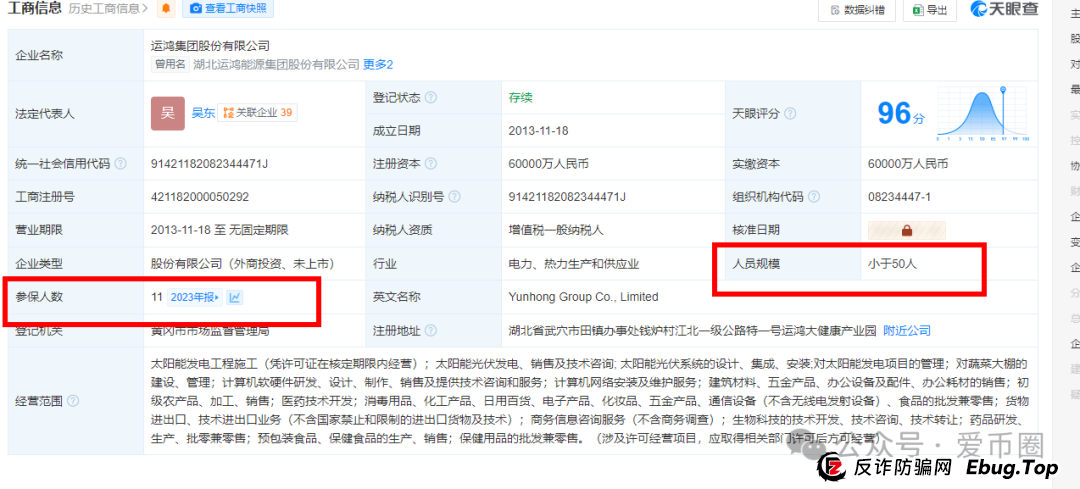
Task: Click the 天眼评分 distribution chart
Action: tap(985, 114)
